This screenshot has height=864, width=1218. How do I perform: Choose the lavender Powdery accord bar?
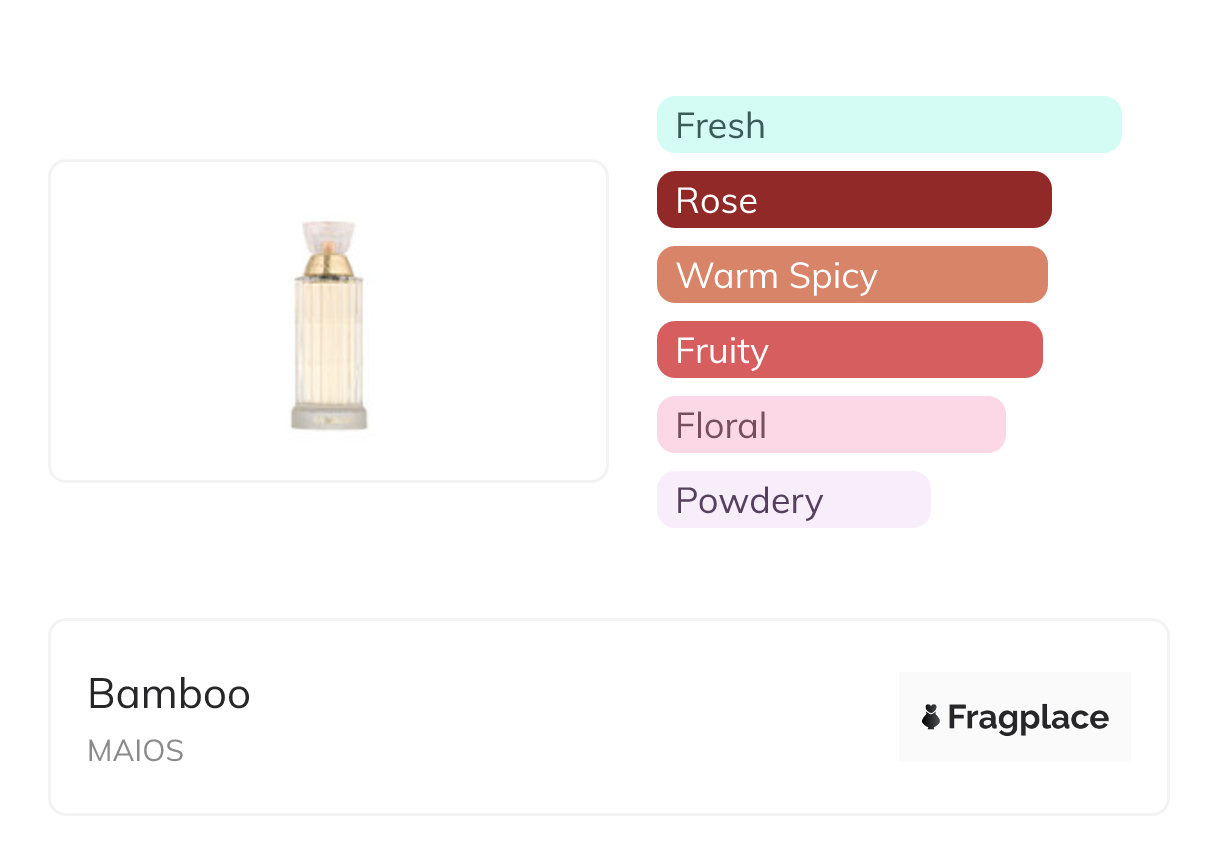pos(793,500)
